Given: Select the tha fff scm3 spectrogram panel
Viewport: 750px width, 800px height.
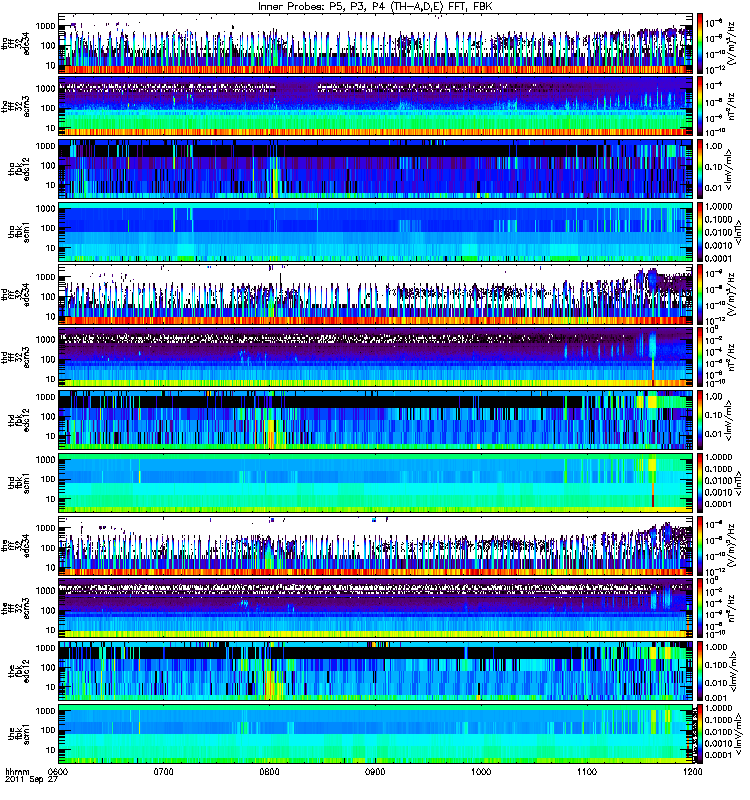Looking at the screenshot, I should (x=376, y=106).
